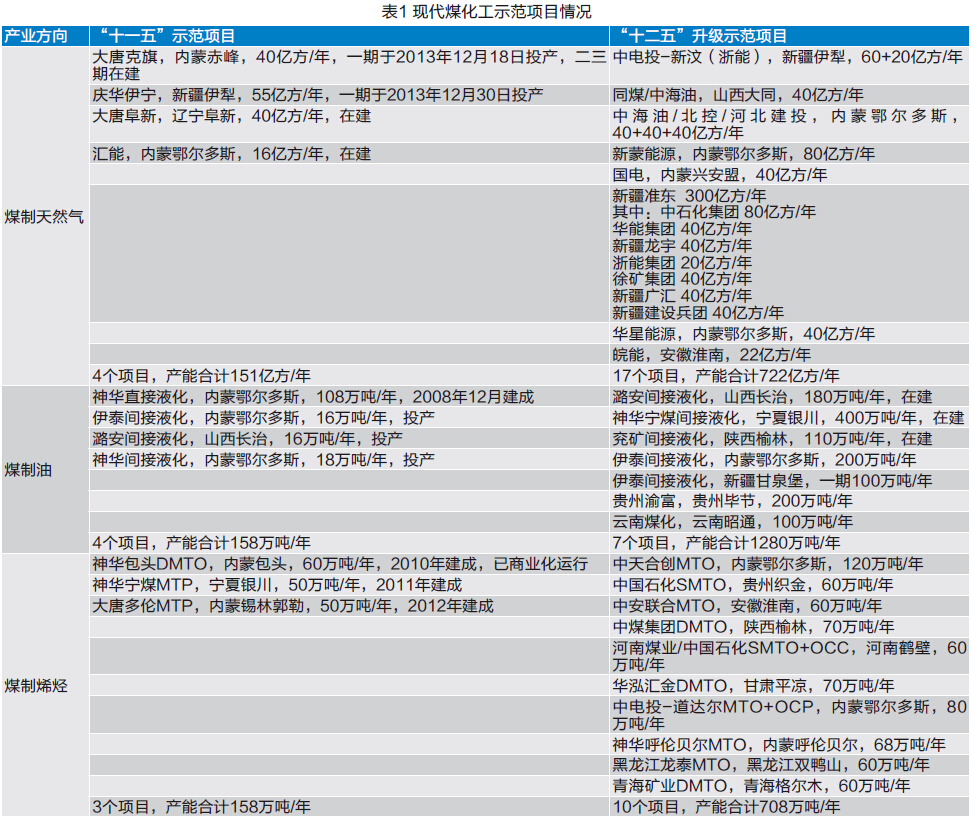Click 兖矿间接液化，陕西榆林，110万吨/年

click(x=789, y=439)
